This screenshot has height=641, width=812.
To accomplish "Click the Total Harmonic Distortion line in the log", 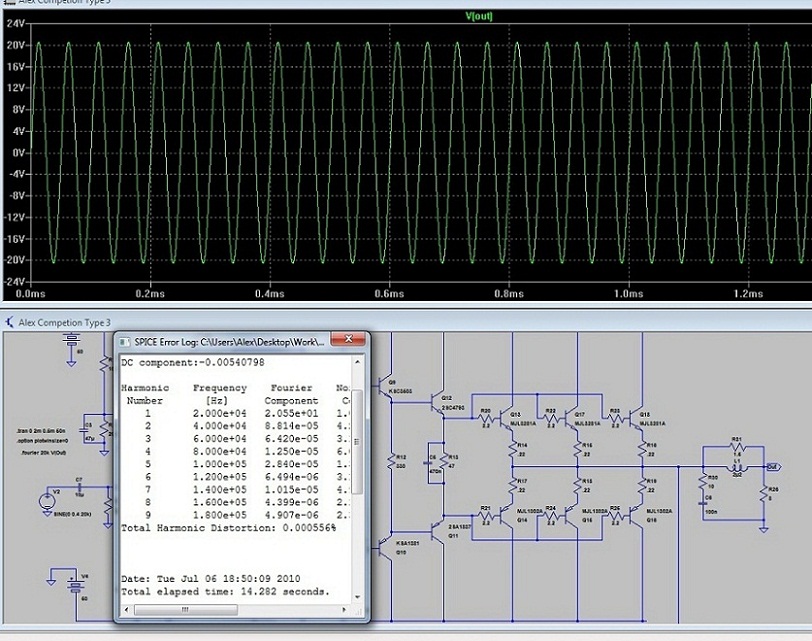I will coord(228,528).
